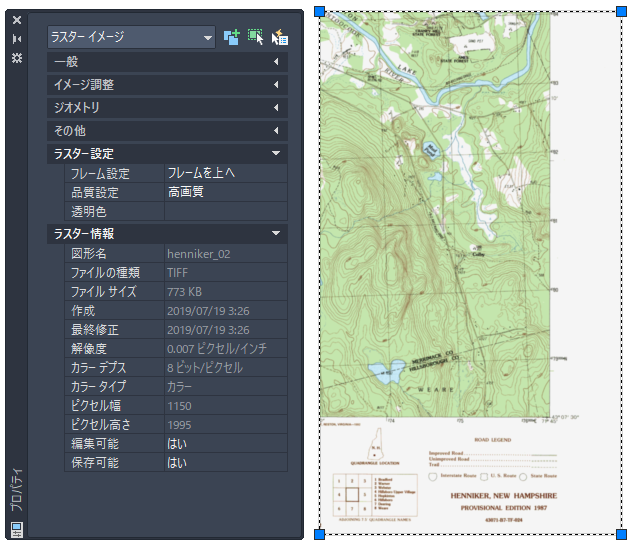The width and height of the screenshot is (630, 545).
Task: Click the 最終修正 date value
Action: click(226, 330)
